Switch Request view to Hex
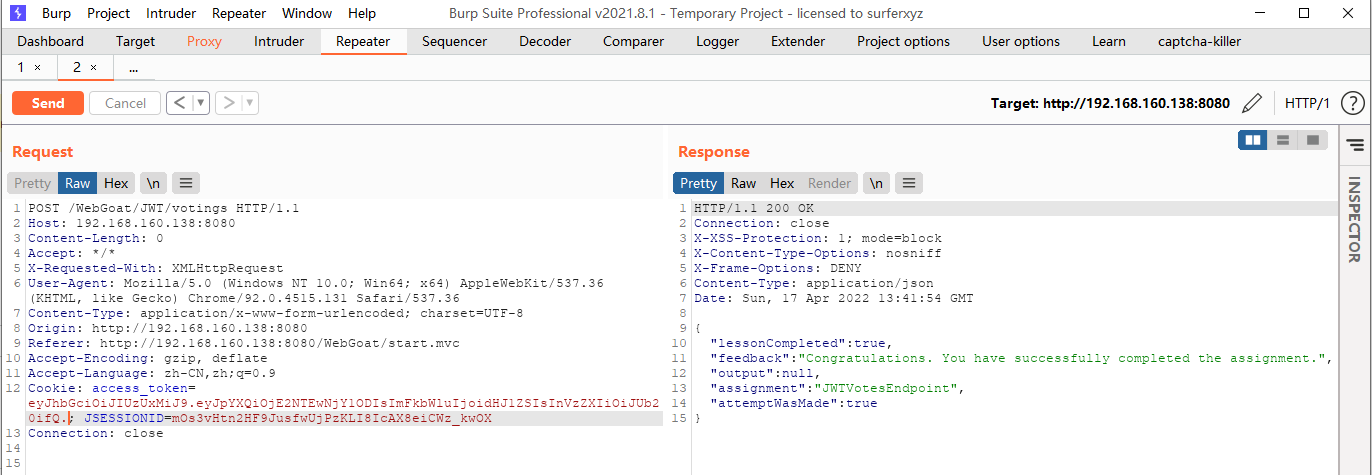Viewport: 1372px width, 475px height. coord(116,183)
